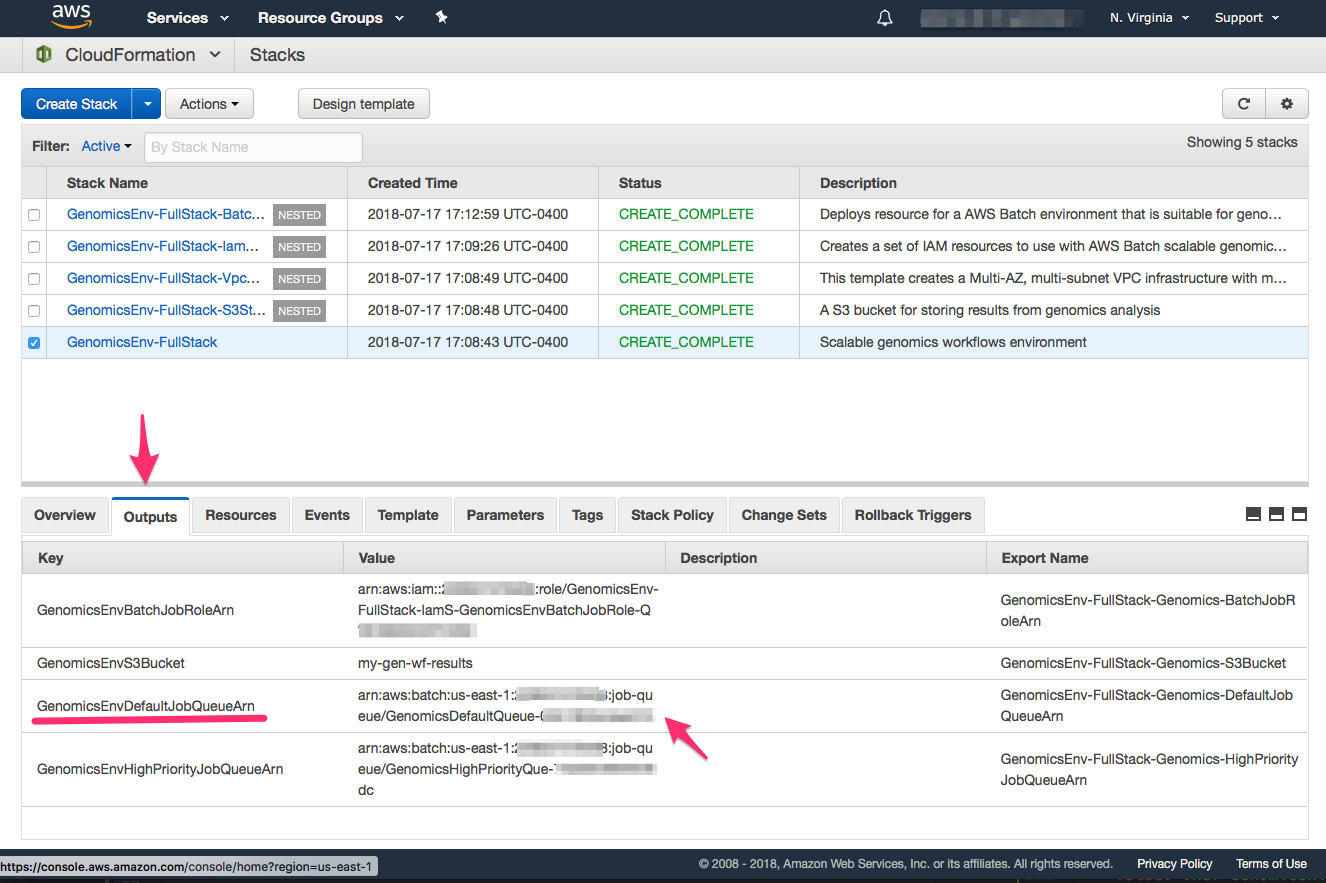
Task: Select the Outputs tab
Action: pyautogui.click(x=150, y=516)
